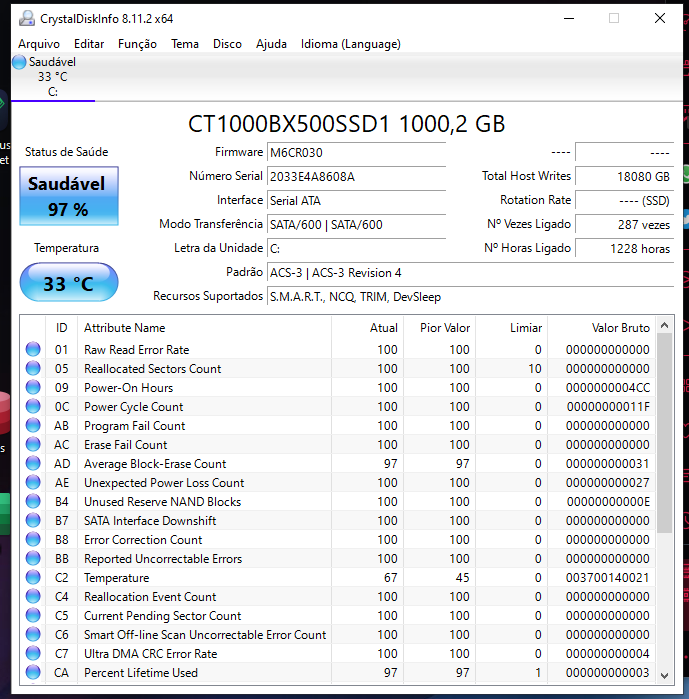Click the Interface field Serial ATA
Screen dimensions: 689x699
click(357, 201)
